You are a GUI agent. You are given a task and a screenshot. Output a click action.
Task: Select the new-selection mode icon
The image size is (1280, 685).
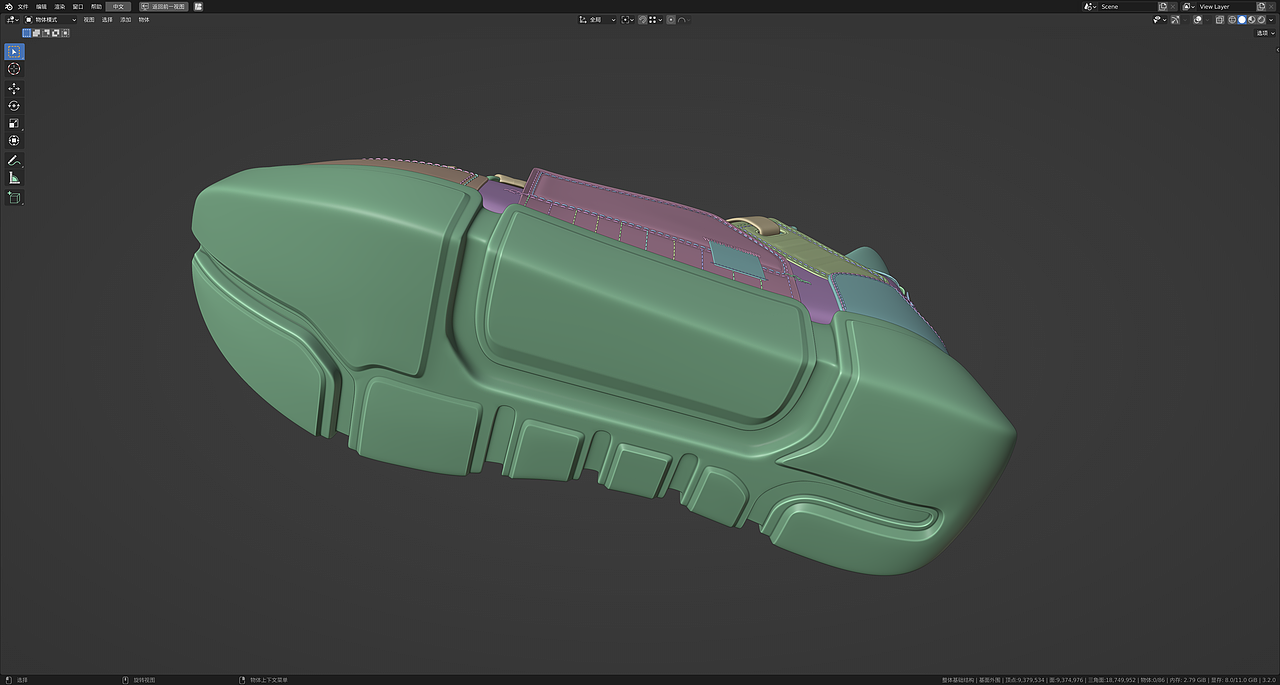click(x=27, y=33)
